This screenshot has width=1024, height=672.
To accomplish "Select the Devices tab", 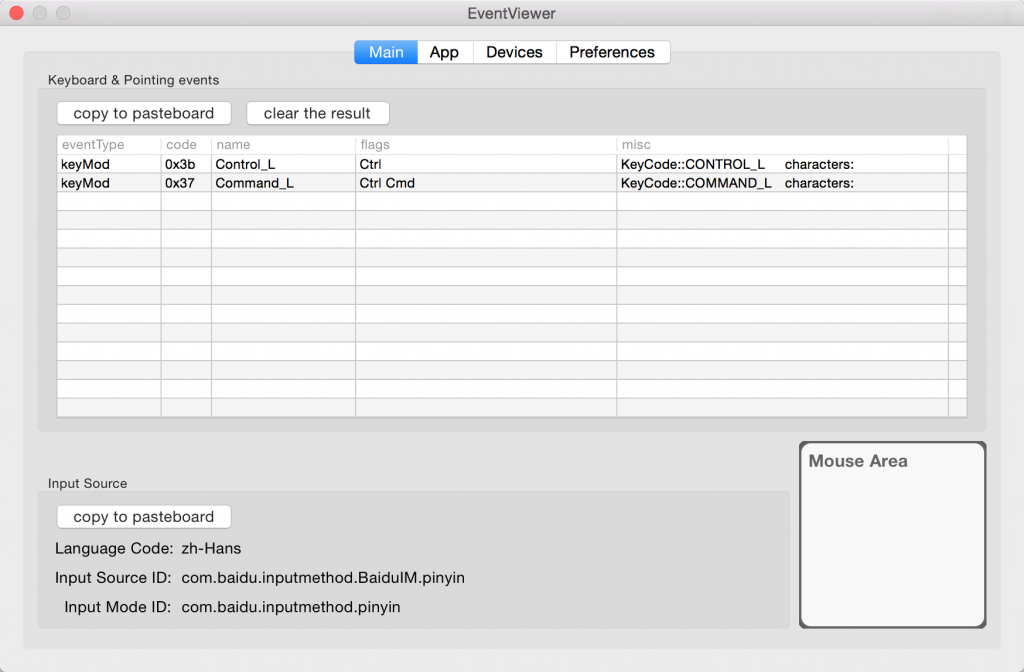I will click(514, 52).
